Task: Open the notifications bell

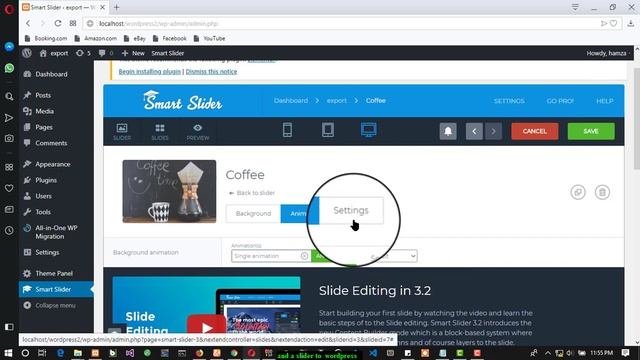Action: [448, 131]
